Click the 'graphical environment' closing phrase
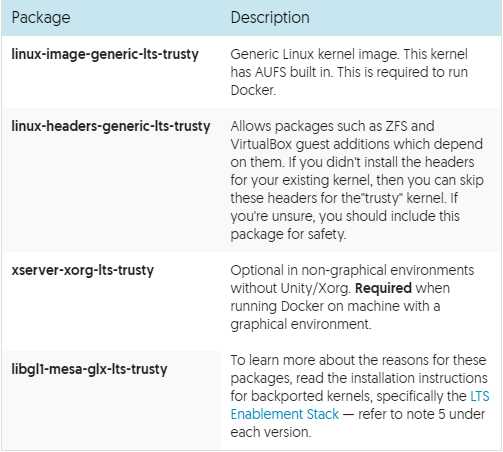The width and height of the screenshot is (503, 452). [x=301, y=324]
